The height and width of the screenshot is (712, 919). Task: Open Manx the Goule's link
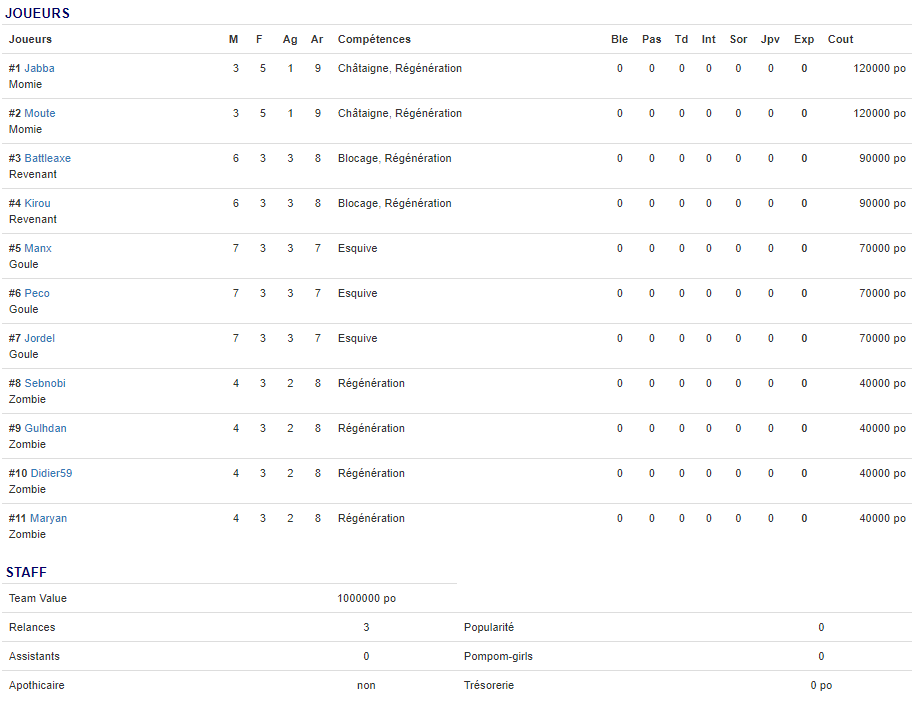point(38,248)
